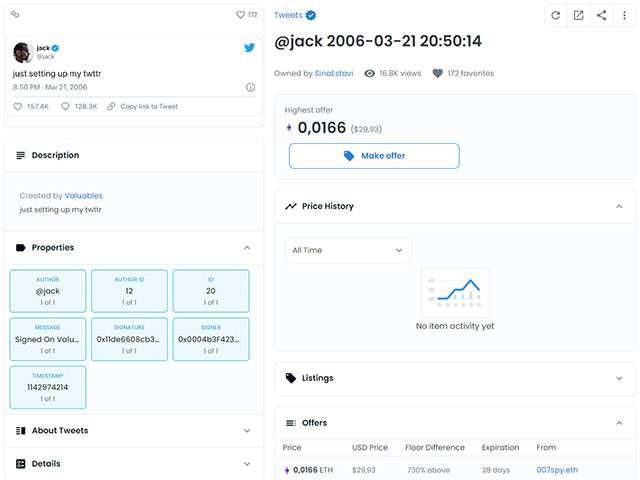Expand the Listings section
Viewport: 640px width, 480px height.
[x=619, y=378]
